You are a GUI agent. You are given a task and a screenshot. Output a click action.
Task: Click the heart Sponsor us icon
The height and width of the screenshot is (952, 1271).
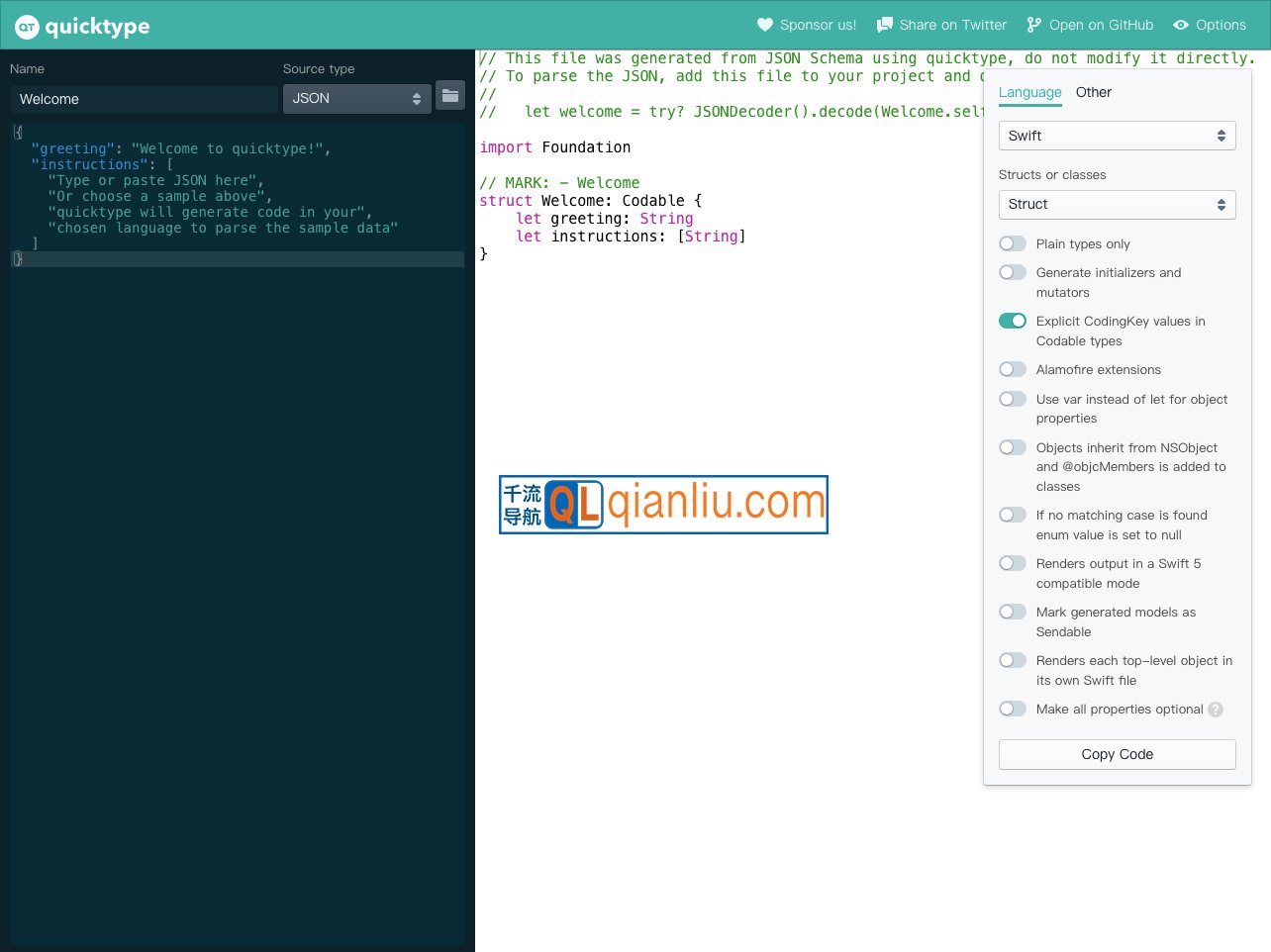[x=765, y=25]
